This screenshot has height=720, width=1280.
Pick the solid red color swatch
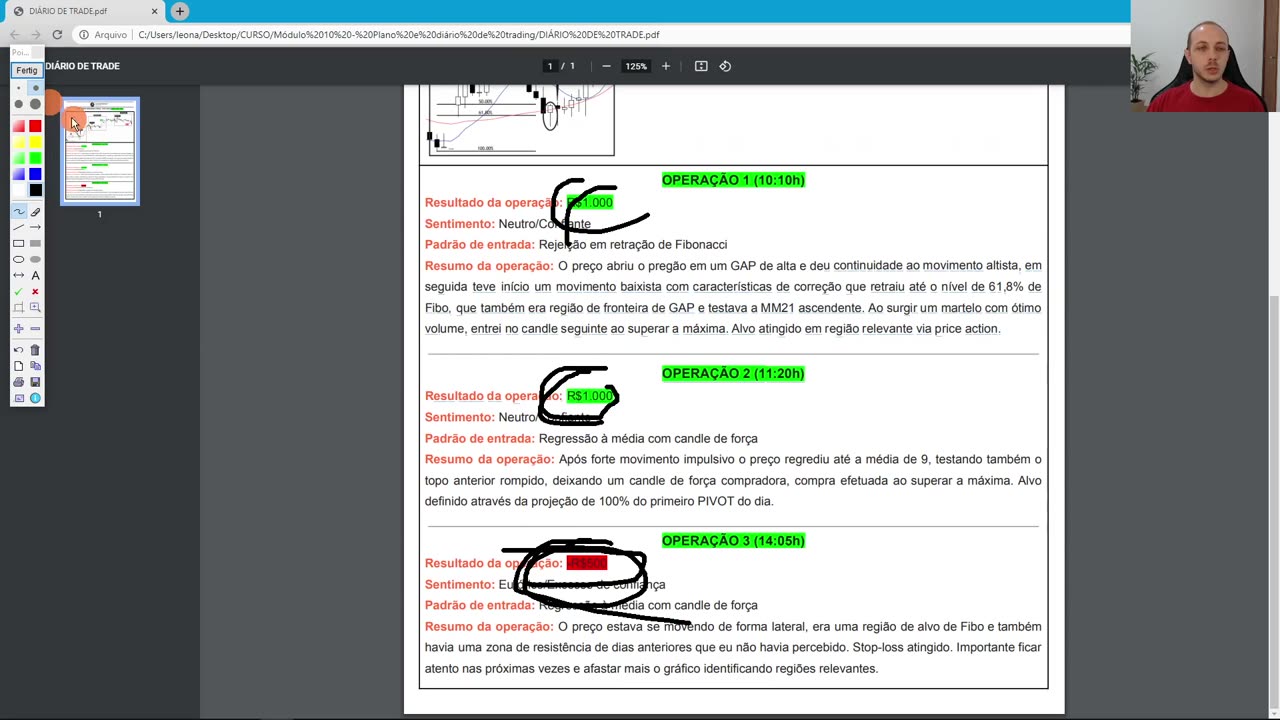click(35, 125)
